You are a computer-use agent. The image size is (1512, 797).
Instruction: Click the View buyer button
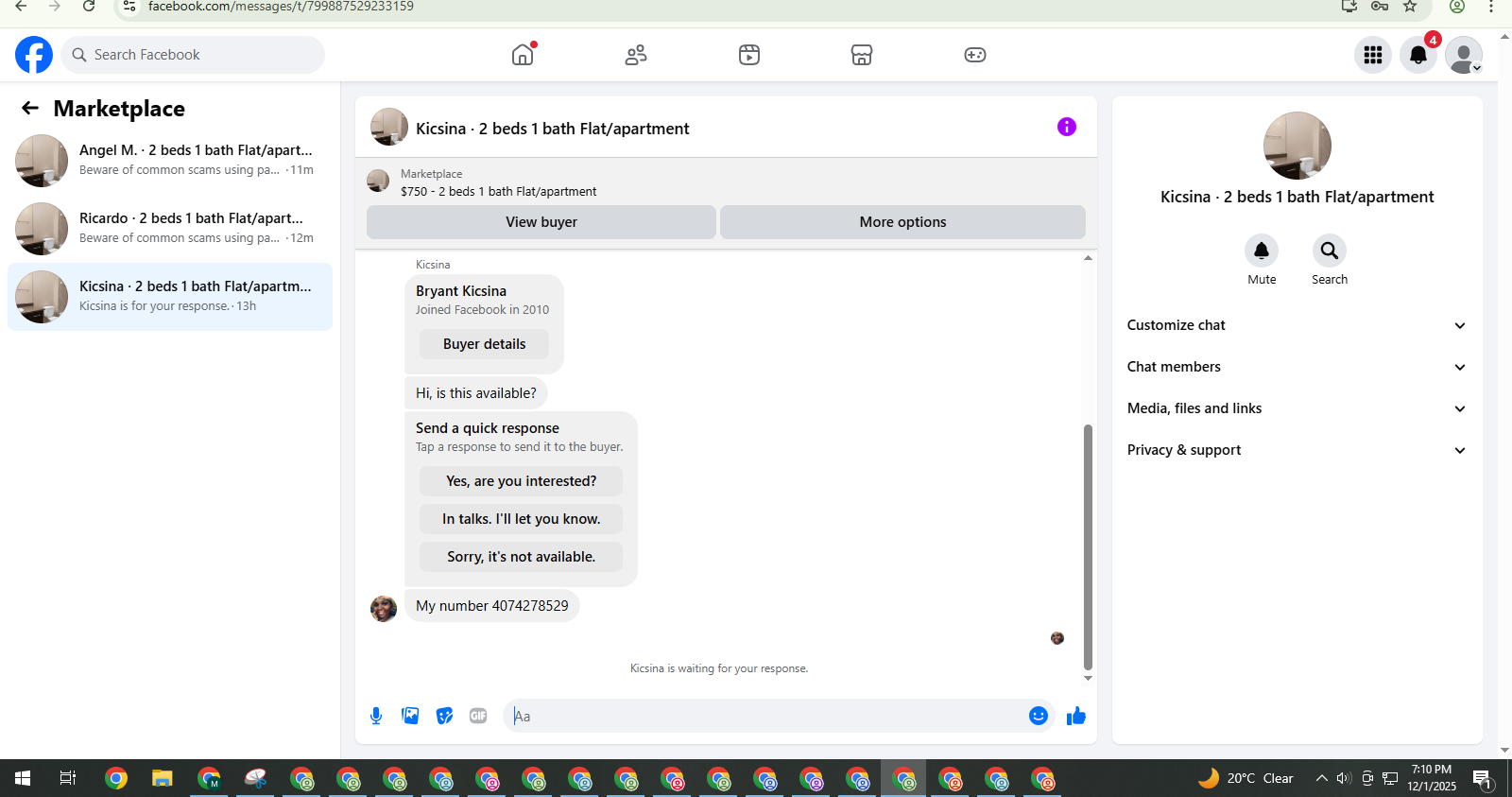(541, 222)
